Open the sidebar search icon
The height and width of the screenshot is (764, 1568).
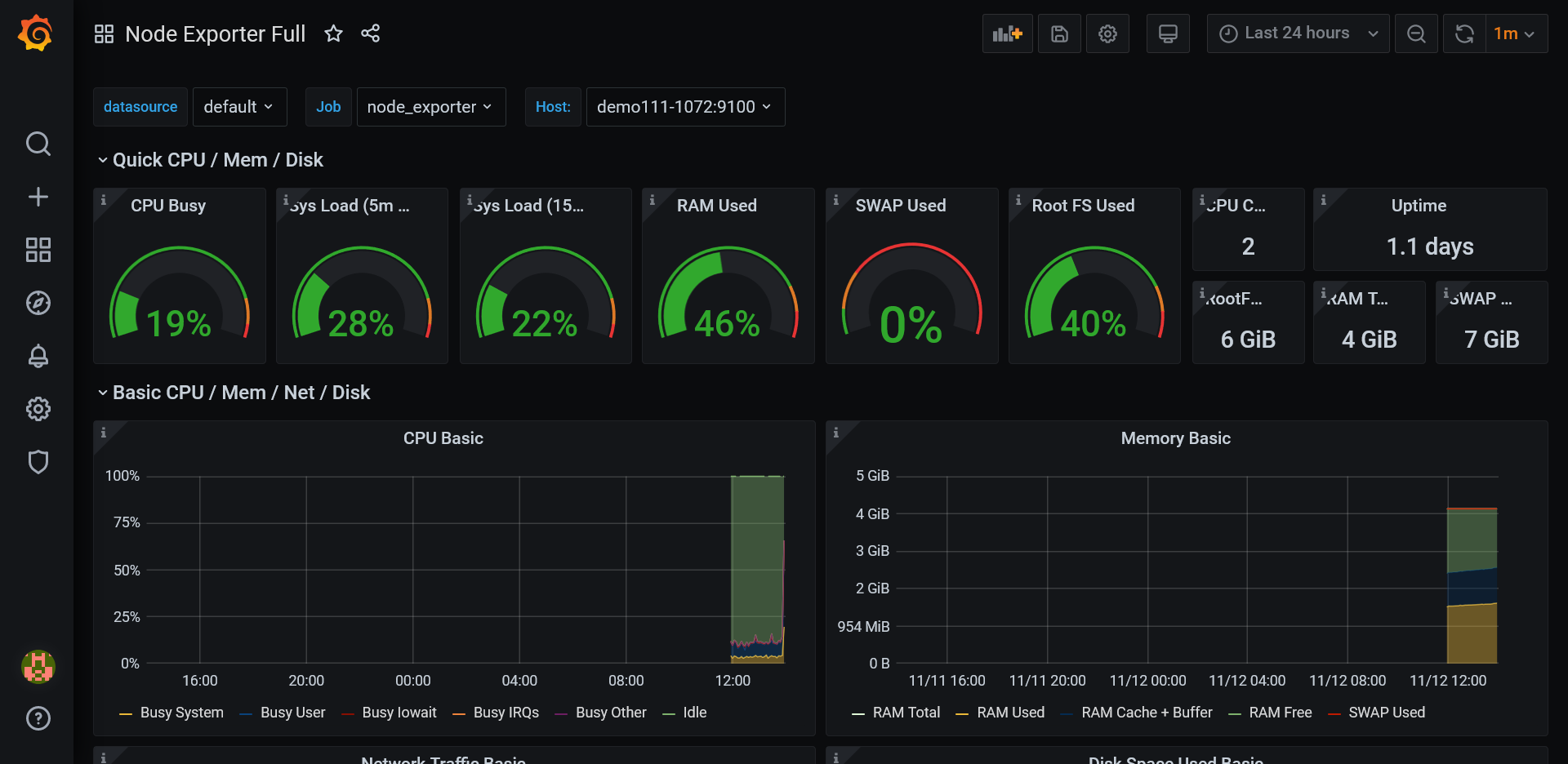coord(38,144)
